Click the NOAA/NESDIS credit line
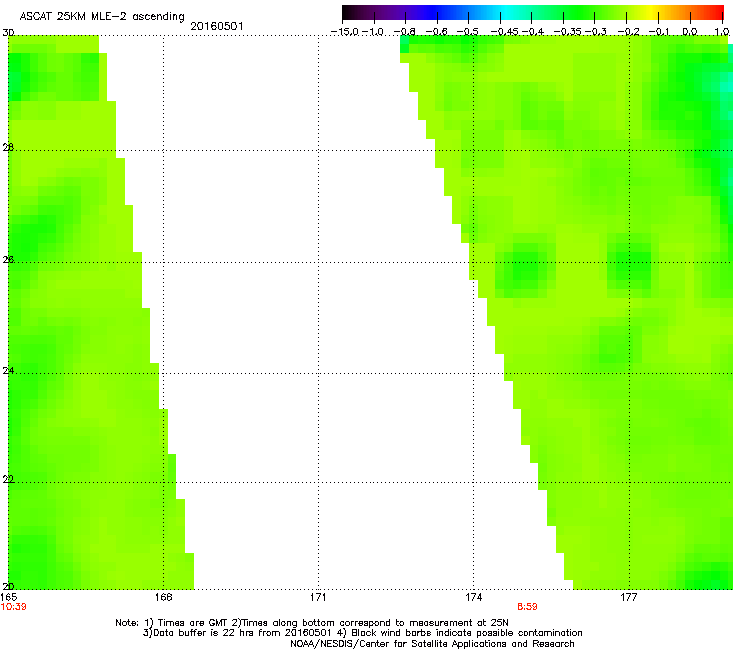The image size is (740, 650). (432, 644)
